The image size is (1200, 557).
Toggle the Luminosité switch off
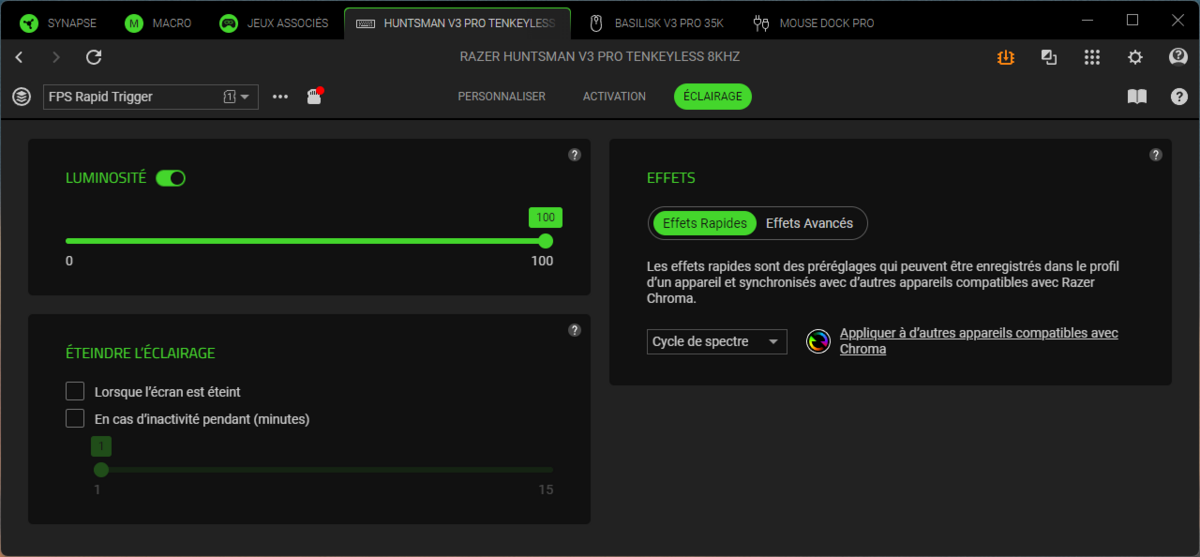pyautogui.click(x=171, y=178)
